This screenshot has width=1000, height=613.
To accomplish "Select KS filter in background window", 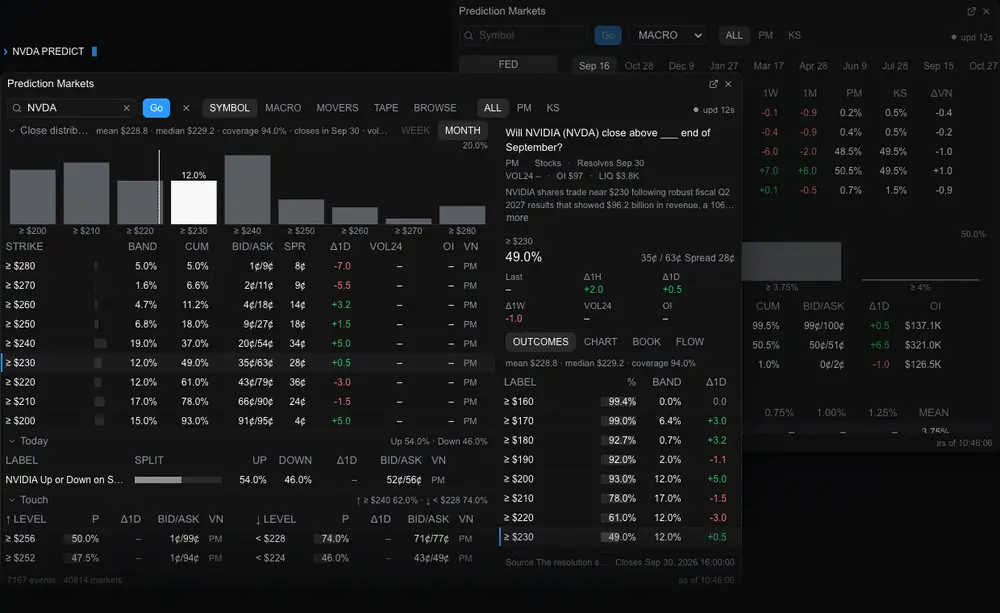I will [x=794, y=35].
